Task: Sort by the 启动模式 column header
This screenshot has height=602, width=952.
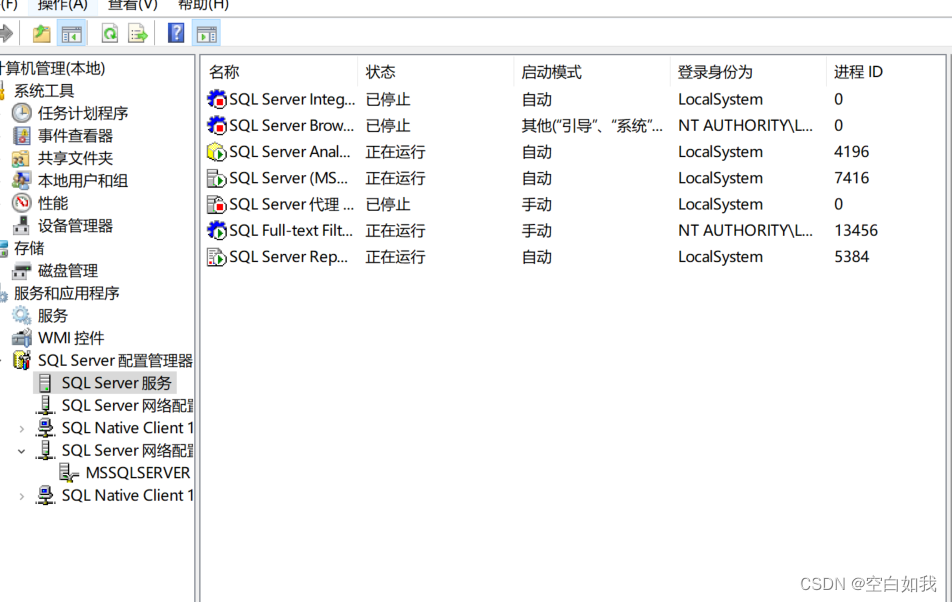Action: [x=552, y=73]
